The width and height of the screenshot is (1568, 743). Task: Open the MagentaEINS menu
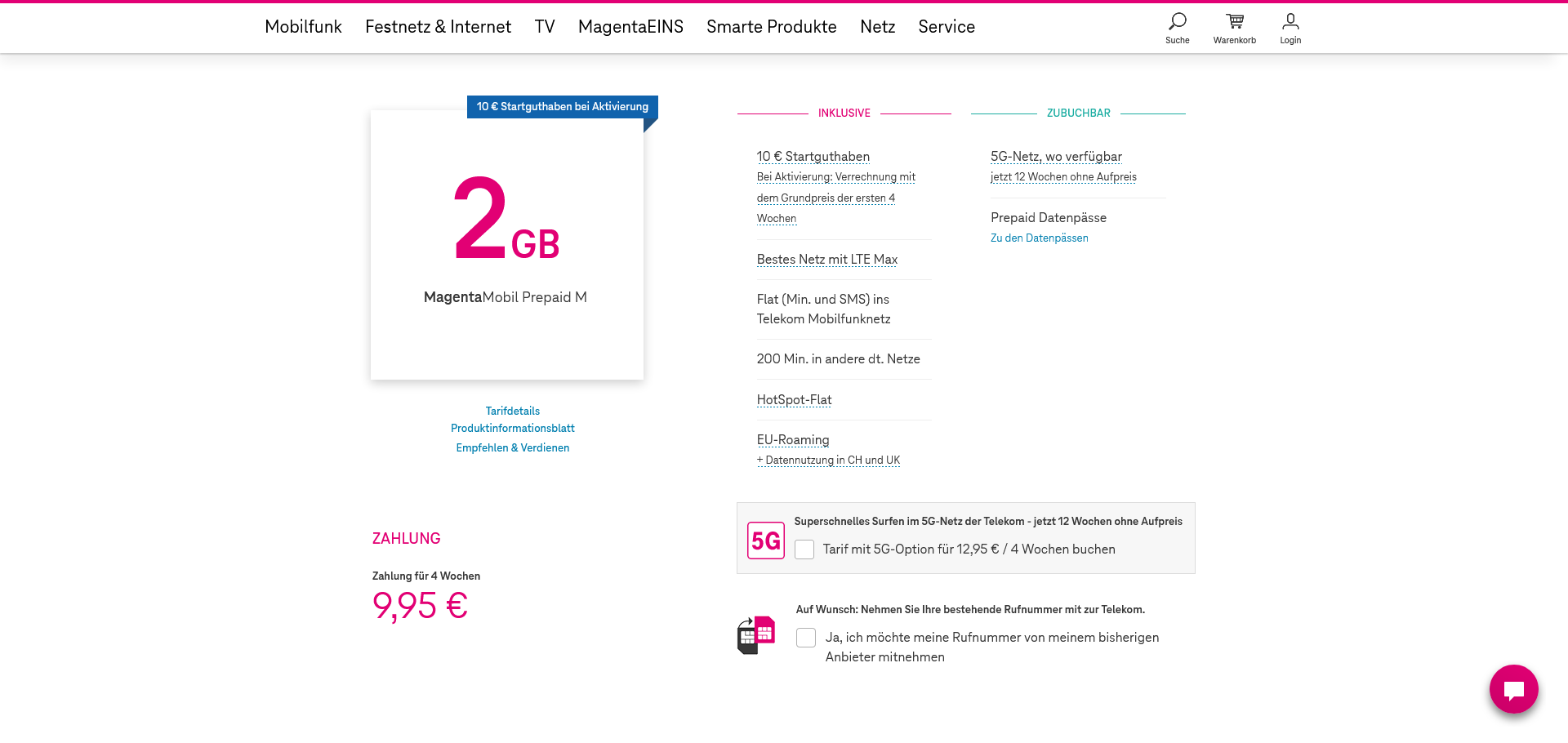(630, 27)
